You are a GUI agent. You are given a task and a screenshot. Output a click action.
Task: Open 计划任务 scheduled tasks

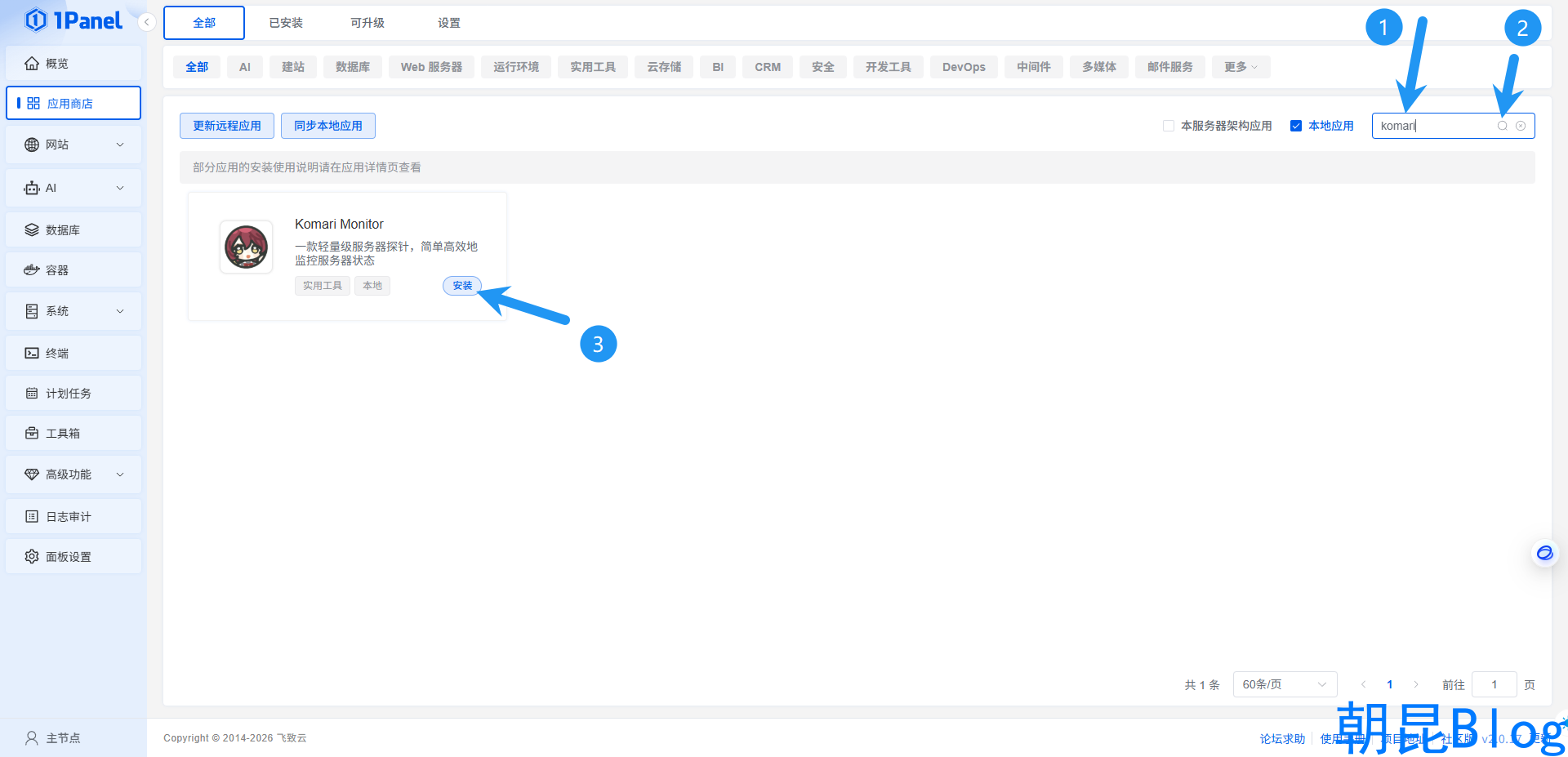(x=73, y=393)
